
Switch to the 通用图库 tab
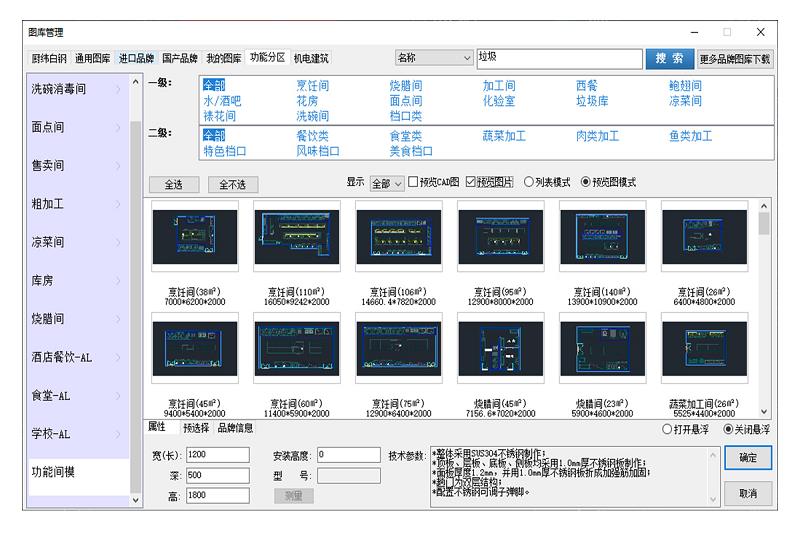point(92,59)
